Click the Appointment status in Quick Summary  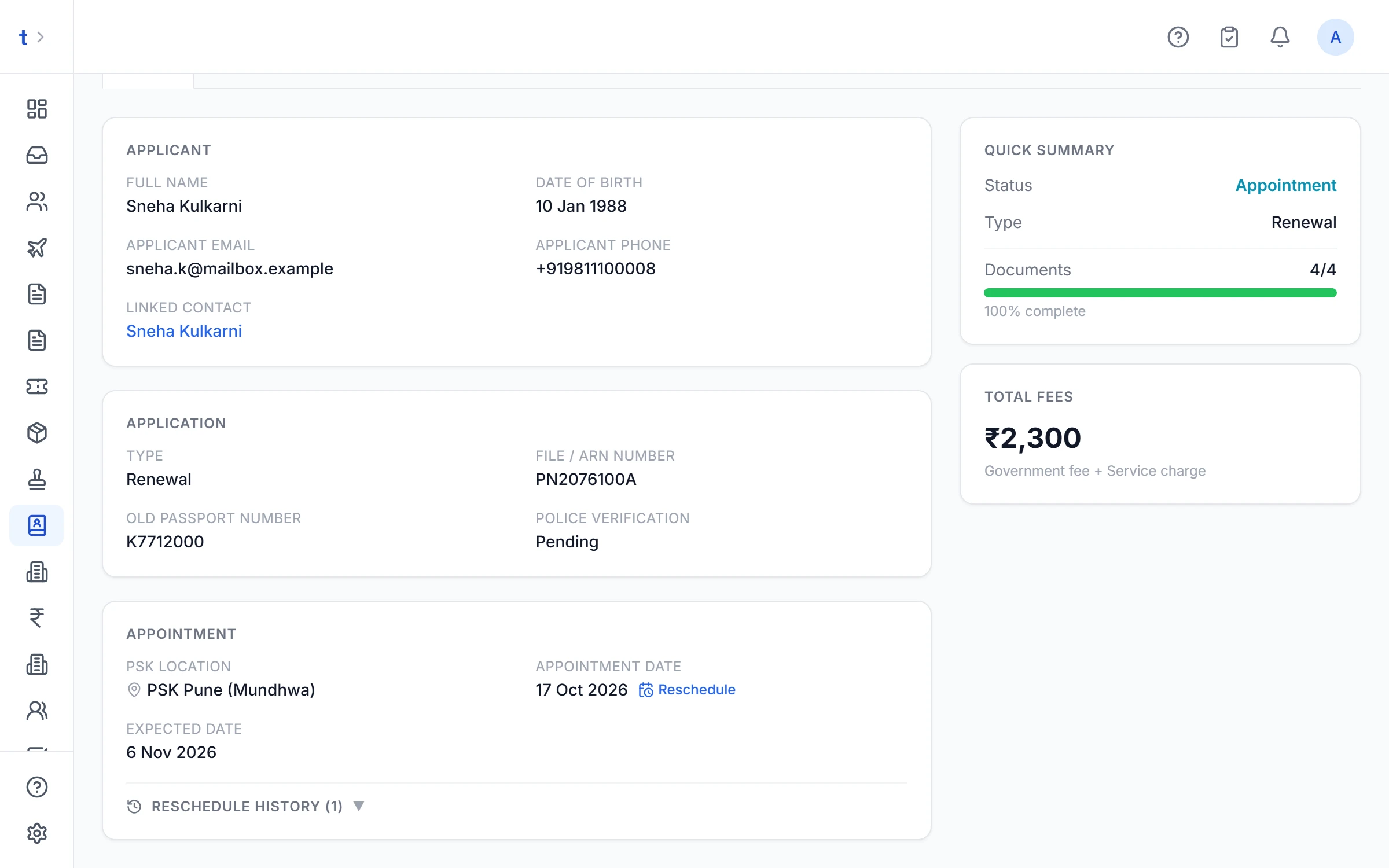coord(1285,185)
